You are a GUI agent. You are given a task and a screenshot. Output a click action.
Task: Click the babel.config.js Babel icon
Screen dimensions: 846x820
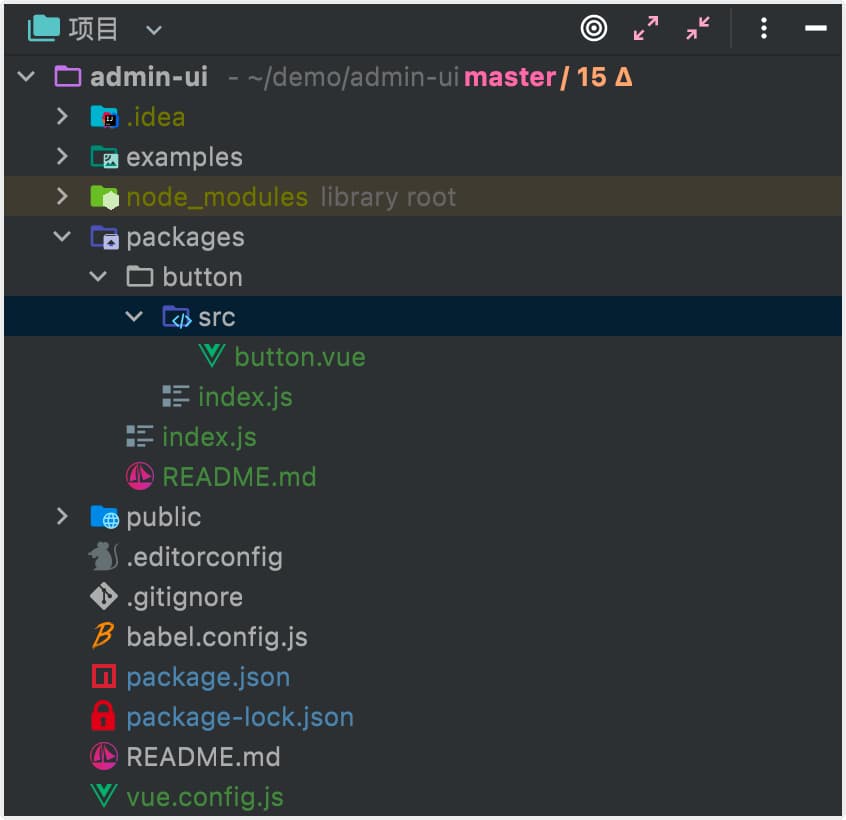(103, 636)
